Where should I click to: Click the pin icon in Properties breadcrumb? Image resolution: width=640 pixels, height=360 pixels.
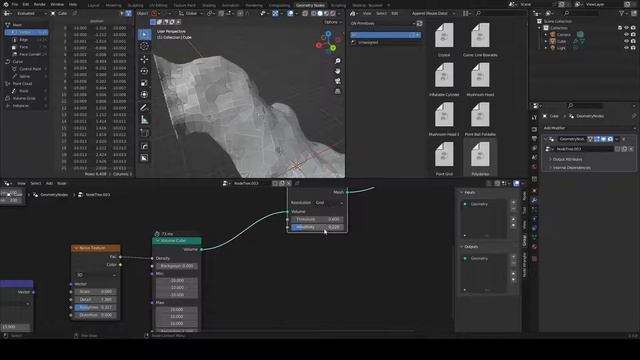point(633,116)
